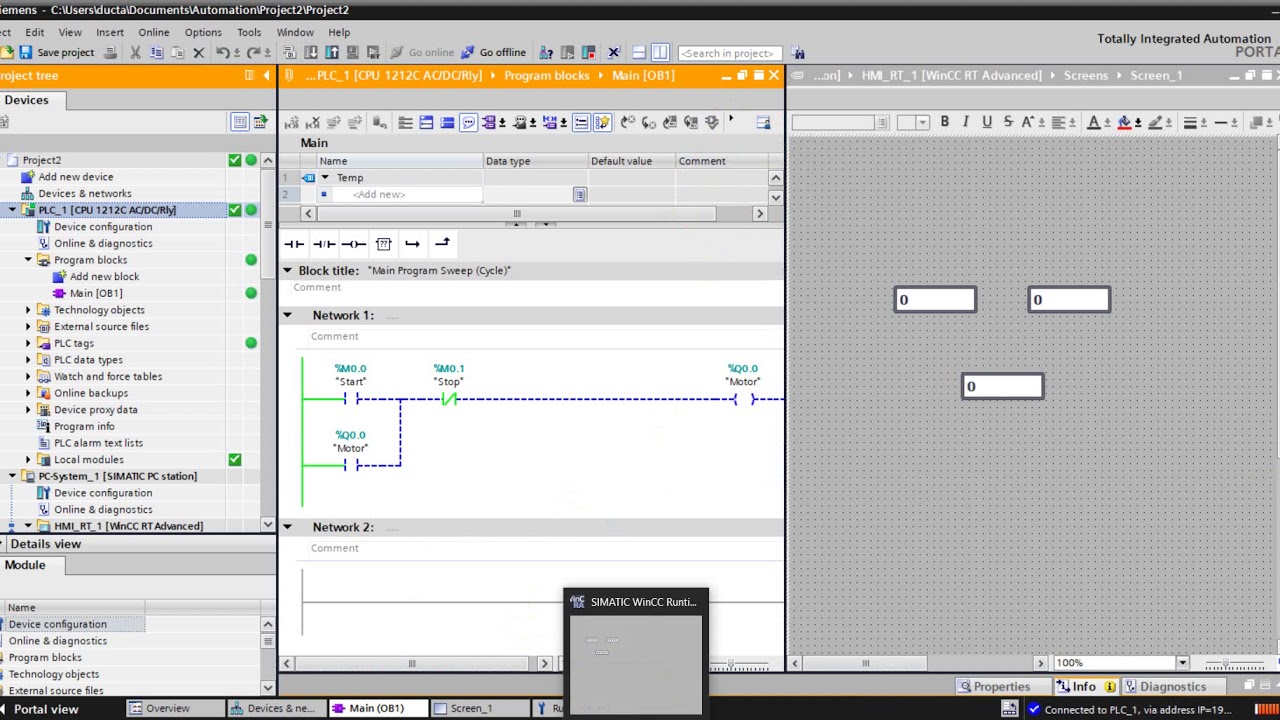Toggle Bold text formatting

(x=944, y=122)
